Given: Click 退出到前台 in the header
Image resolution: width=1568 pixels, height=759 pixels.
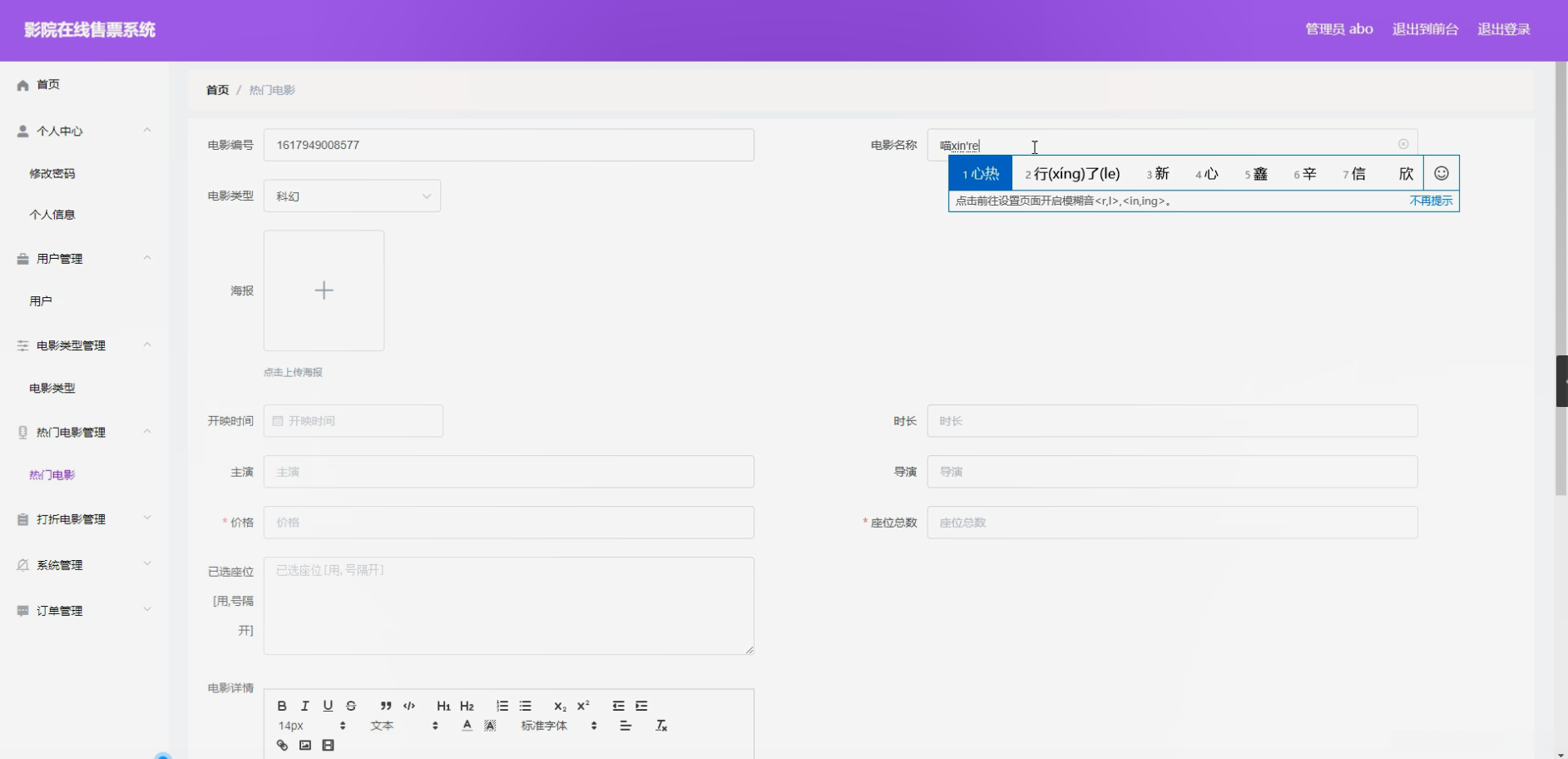Looking at the screenshot, I should [1425, 29].
